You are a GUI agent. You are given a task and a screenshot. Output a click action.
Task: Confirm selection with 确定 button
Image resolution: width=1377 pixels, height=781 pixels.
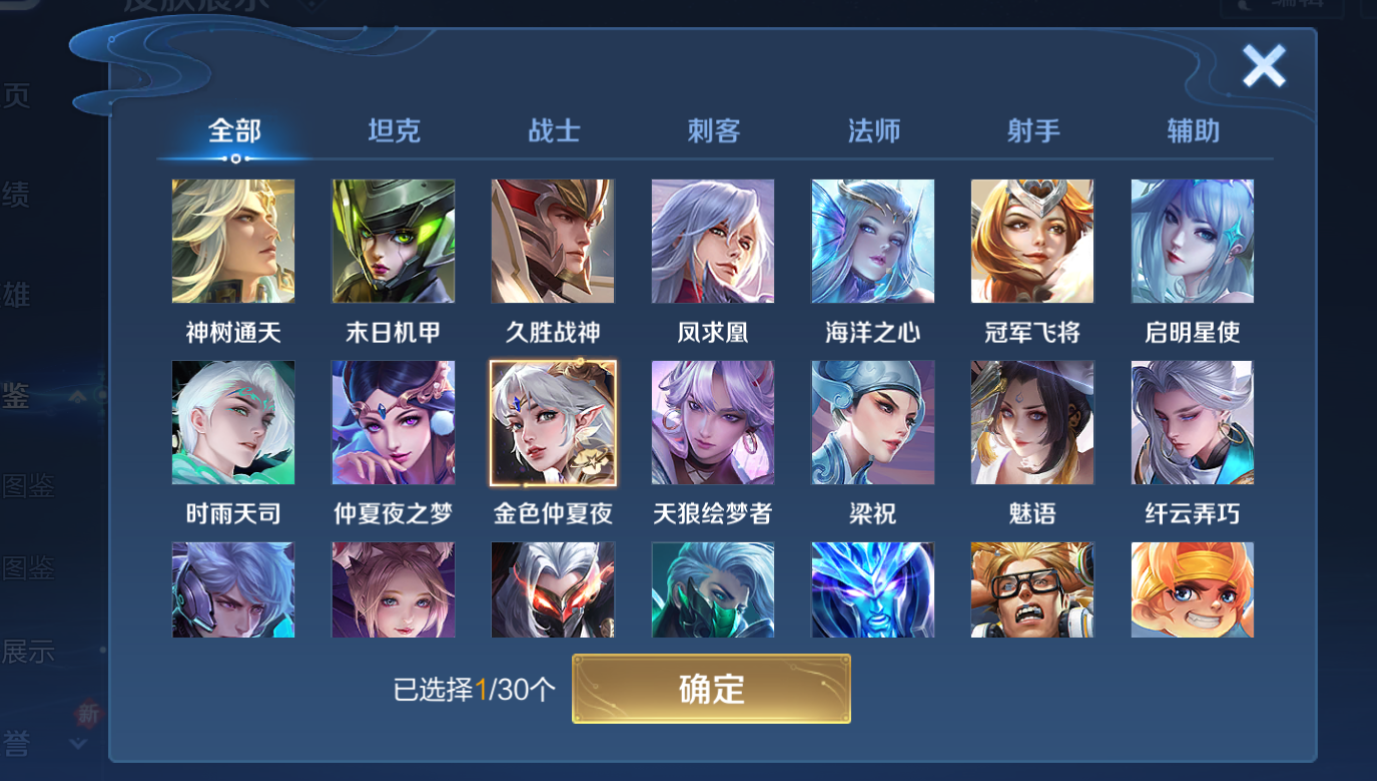(711, 689)
